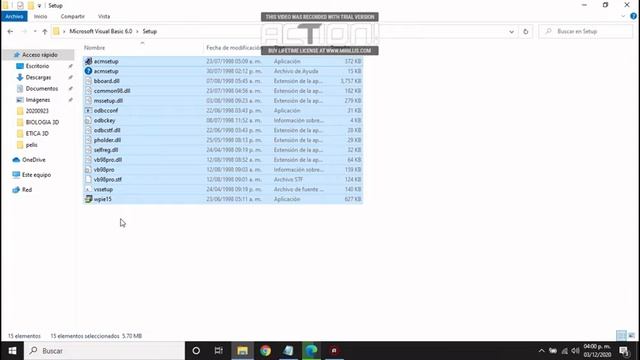Click the taskbar Buscar search box

tap(104, 351)
